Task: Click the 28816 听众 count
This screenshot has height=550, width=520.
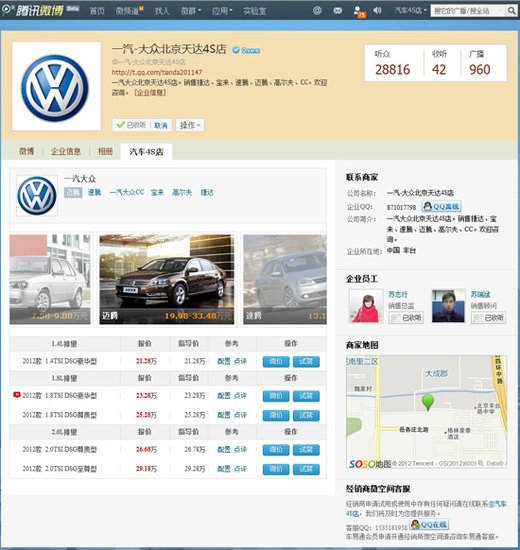Action: pyautogui.click(x=392, y=69)
